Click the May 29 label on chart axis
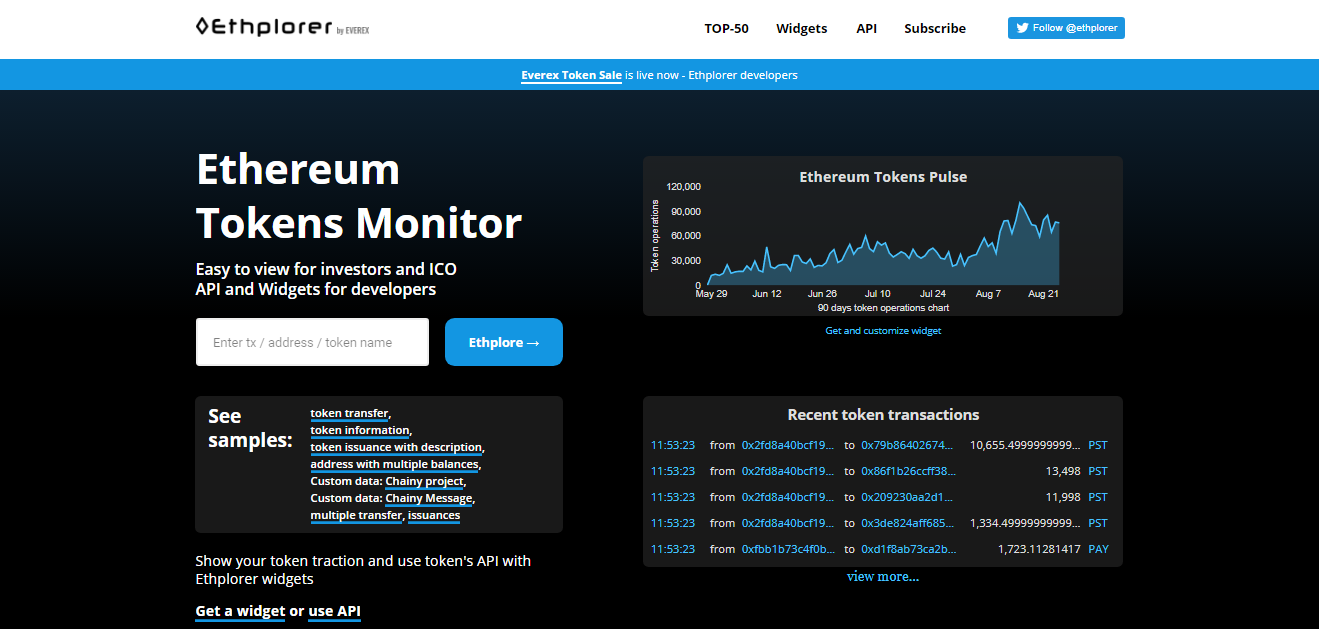This screenshot has height=629, width=1319. tap(711, 294)
